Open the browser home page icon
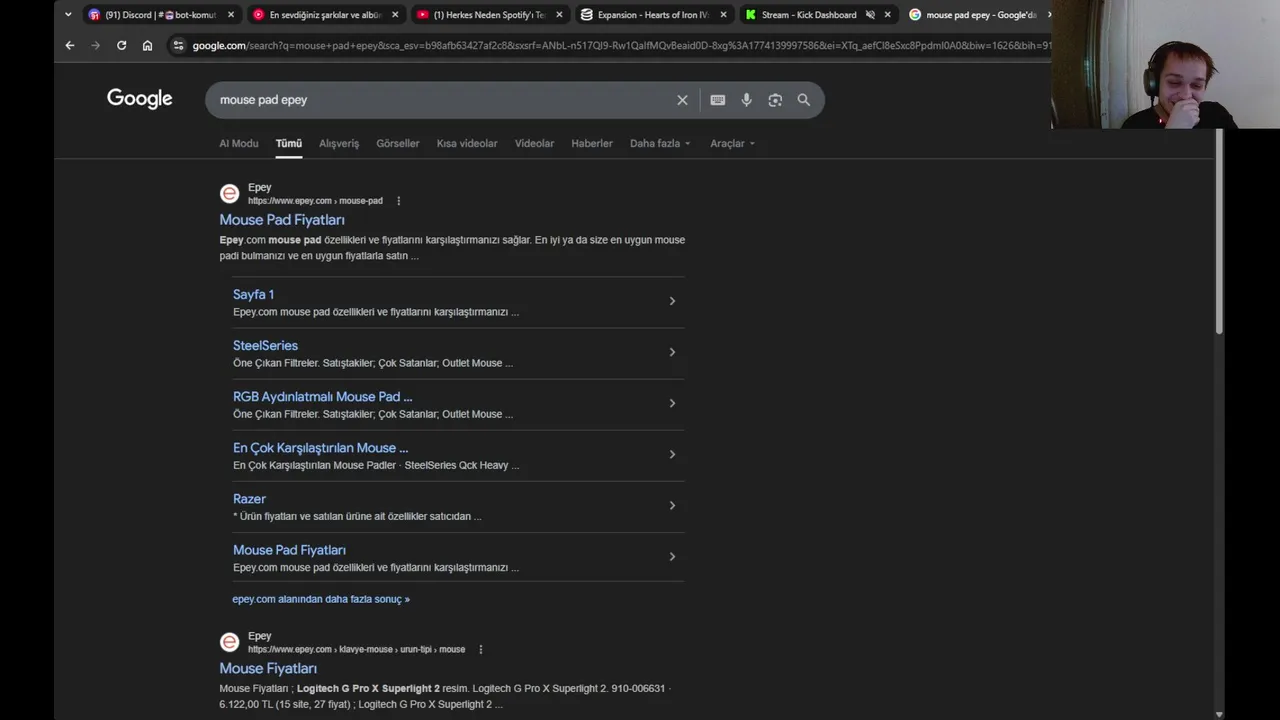 tap(147, 45)
